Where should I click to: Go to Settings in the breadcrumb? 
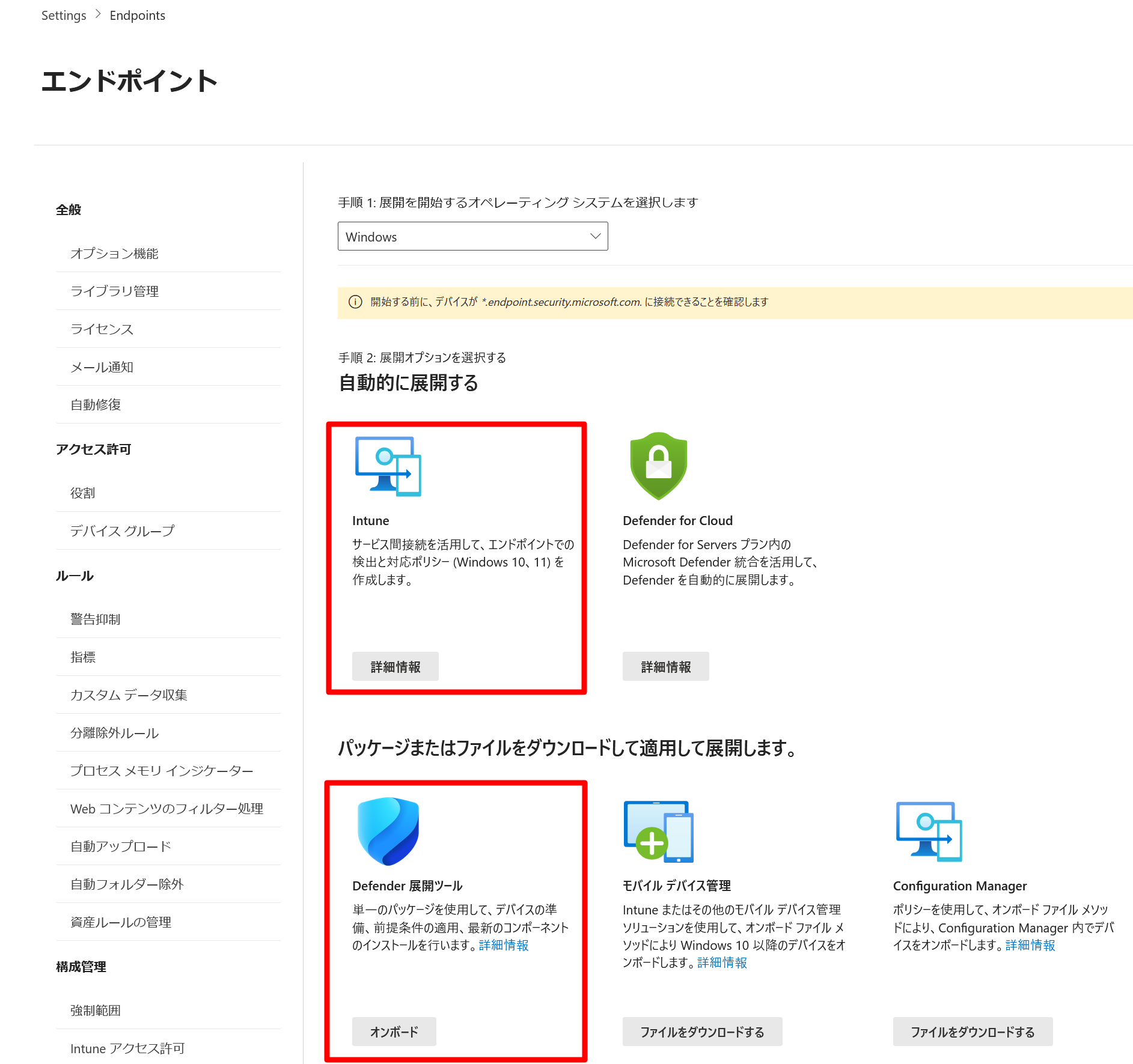pyautogui.click(x=64, y=16)
